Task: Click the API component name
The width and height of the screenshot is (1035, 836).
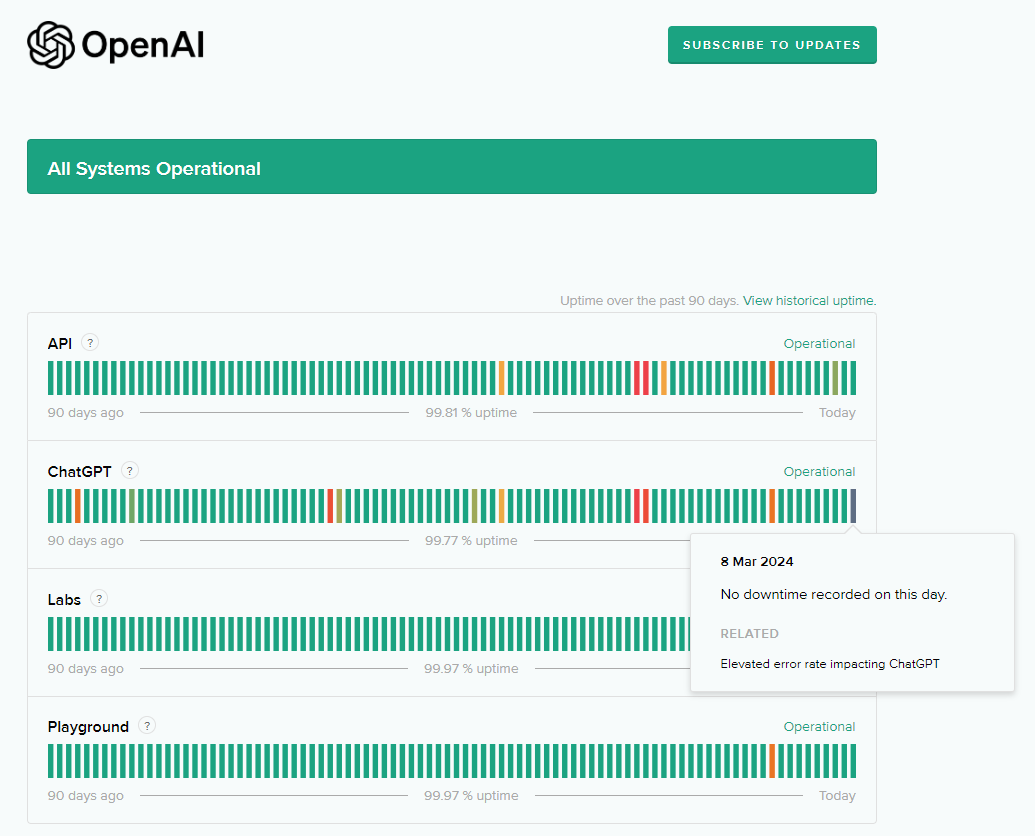Action: (x=59, y=343)
